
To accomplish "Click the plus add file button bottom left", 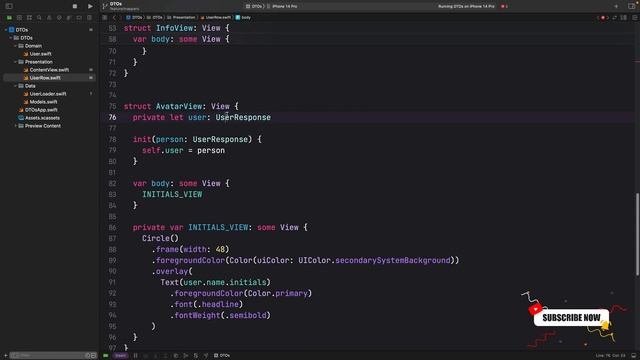I will pyautogui.click(x=5, y=356).
